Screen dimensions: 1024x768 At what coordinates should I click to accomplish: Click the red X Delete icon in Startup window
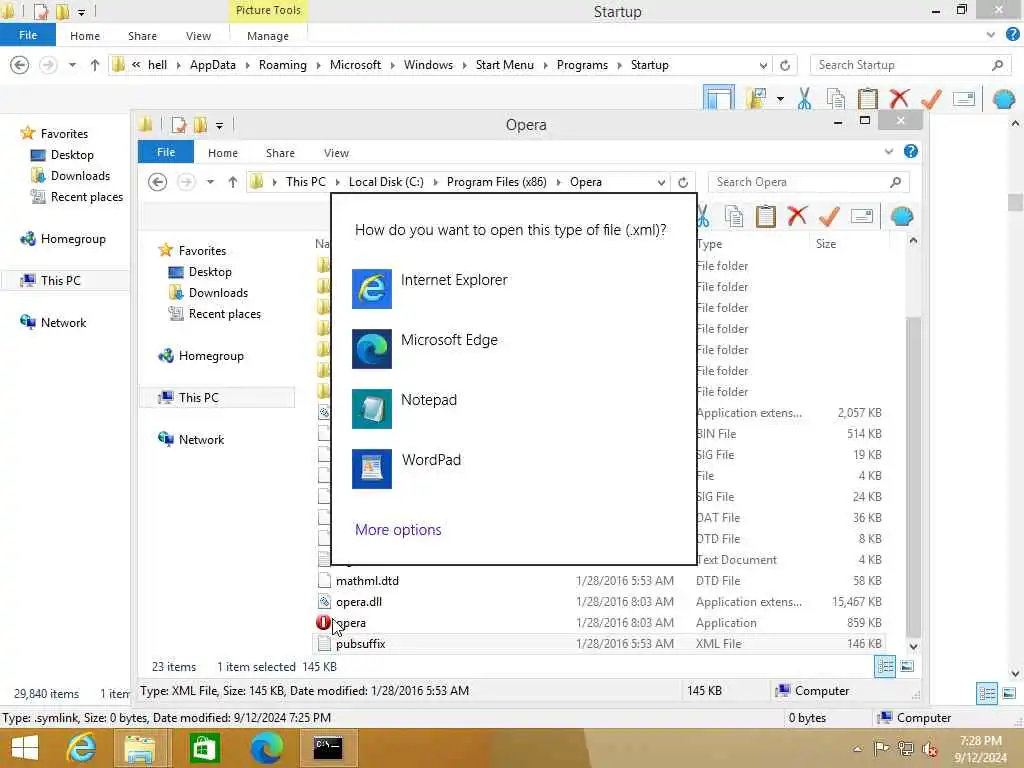pos(899,99)
